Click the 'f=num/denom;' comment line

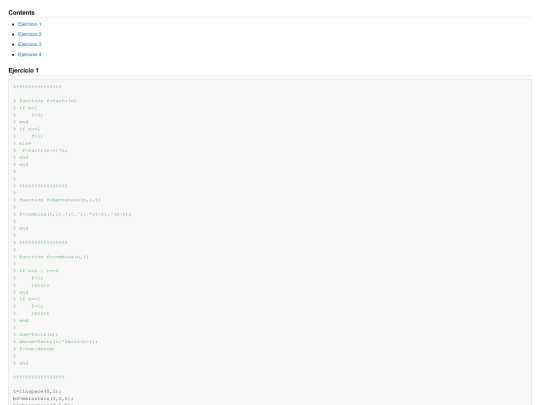[34, 349]
